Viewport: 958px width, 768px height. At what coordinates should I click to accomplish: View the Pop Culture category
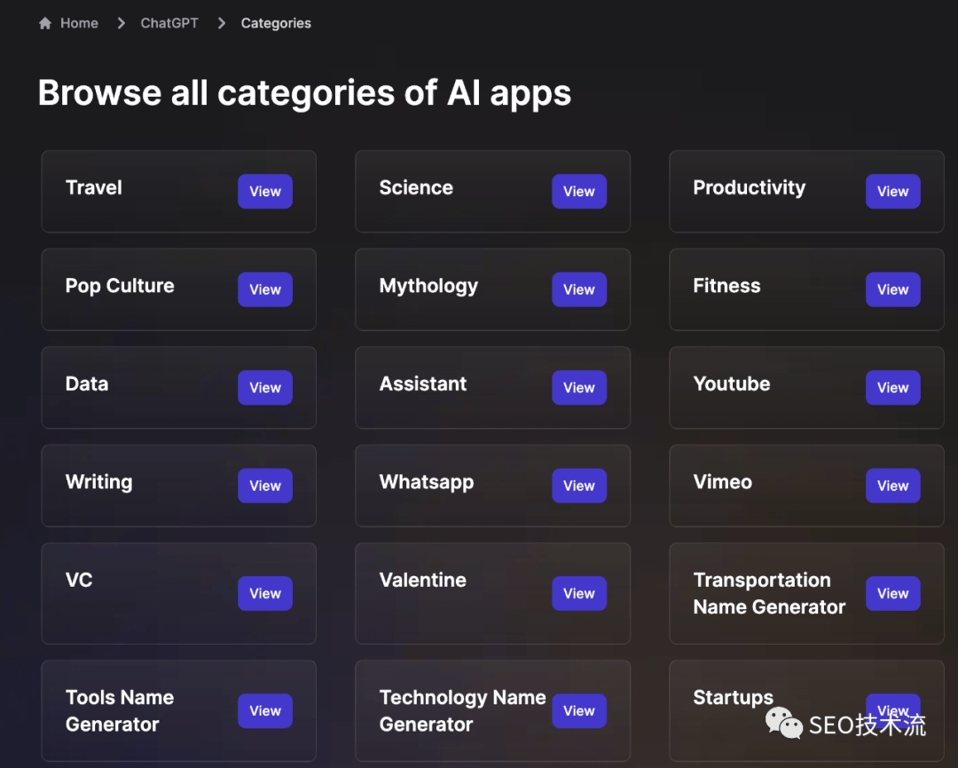(x=265, y=289)
